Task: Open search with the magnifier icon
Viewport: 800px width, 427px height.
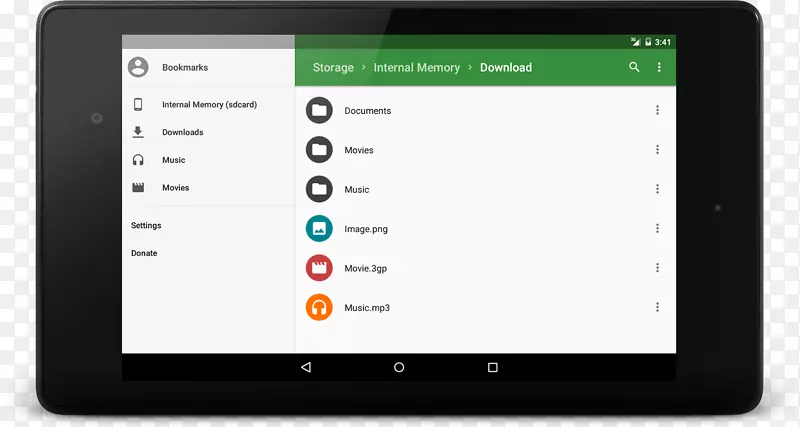Action: point(634,67)
